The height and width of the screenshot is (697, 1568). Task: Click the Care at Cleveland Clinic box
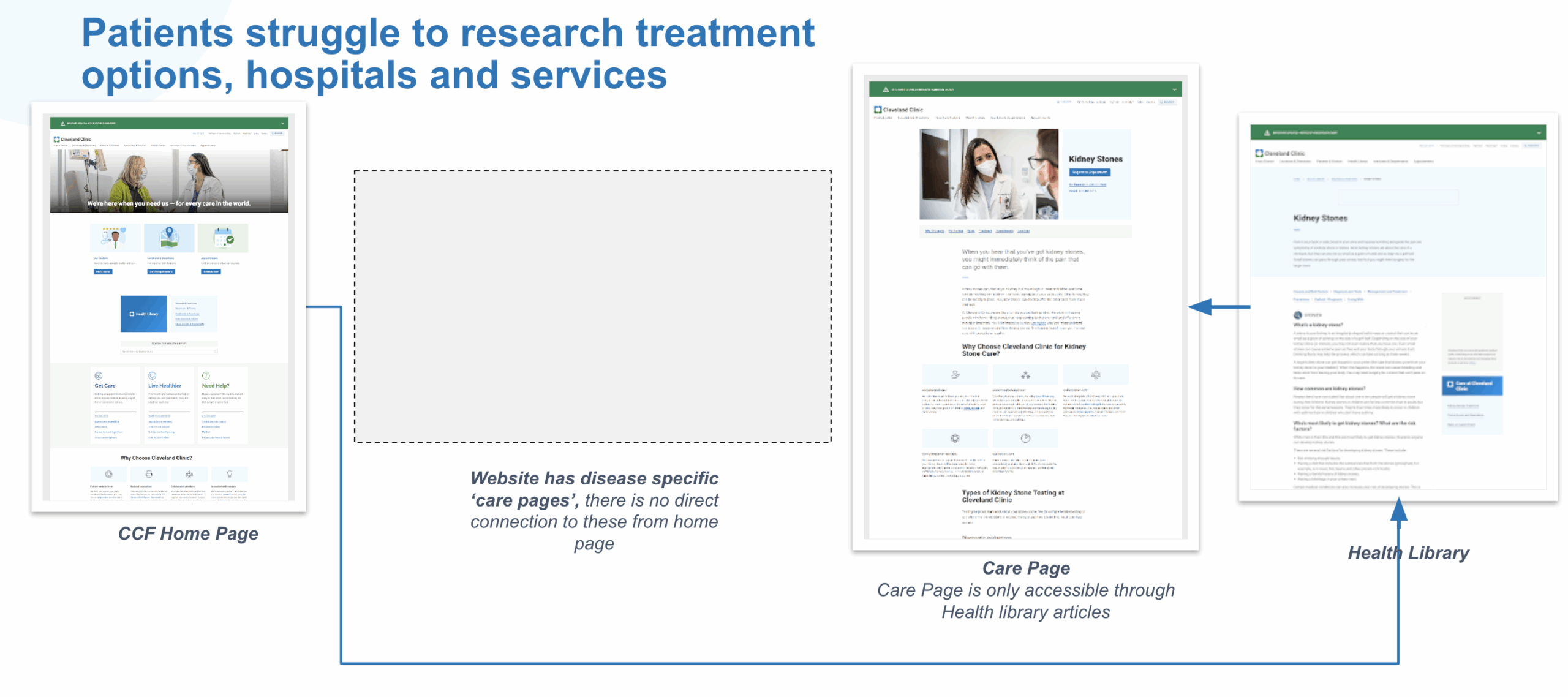tap(1472, 386)
